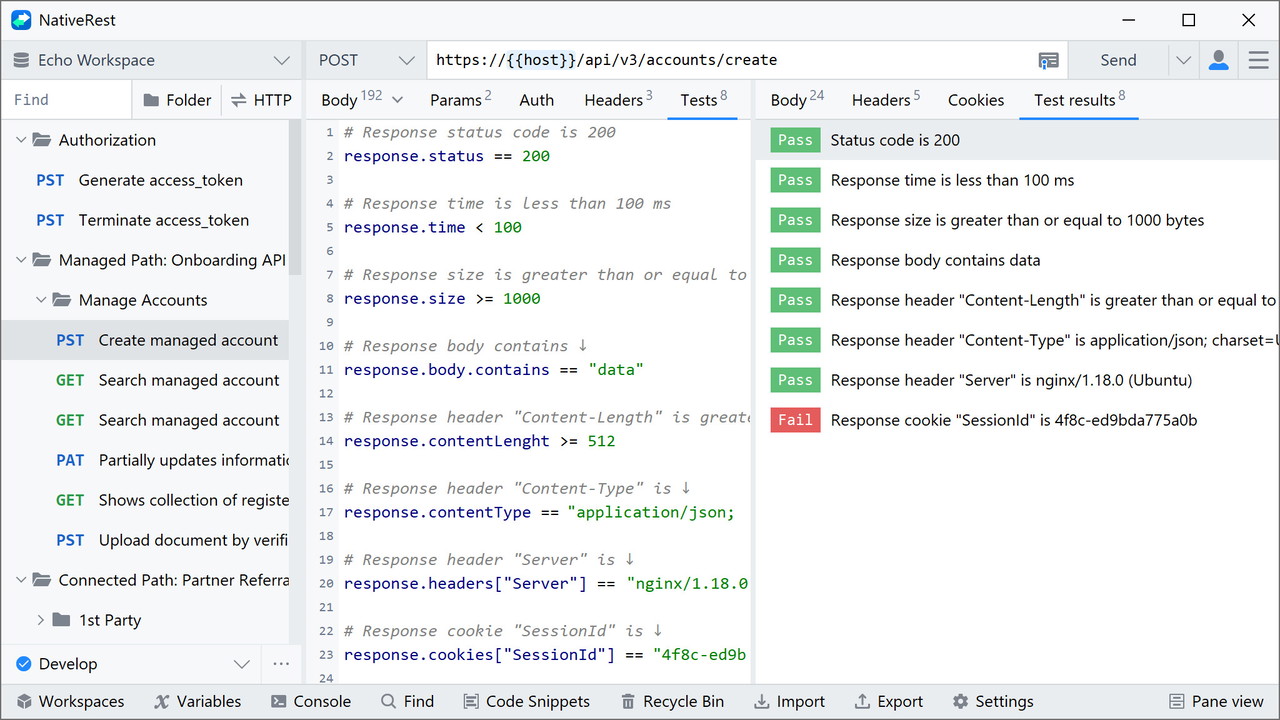Click the environment preview icon in URL bar

click(1048, 61)
